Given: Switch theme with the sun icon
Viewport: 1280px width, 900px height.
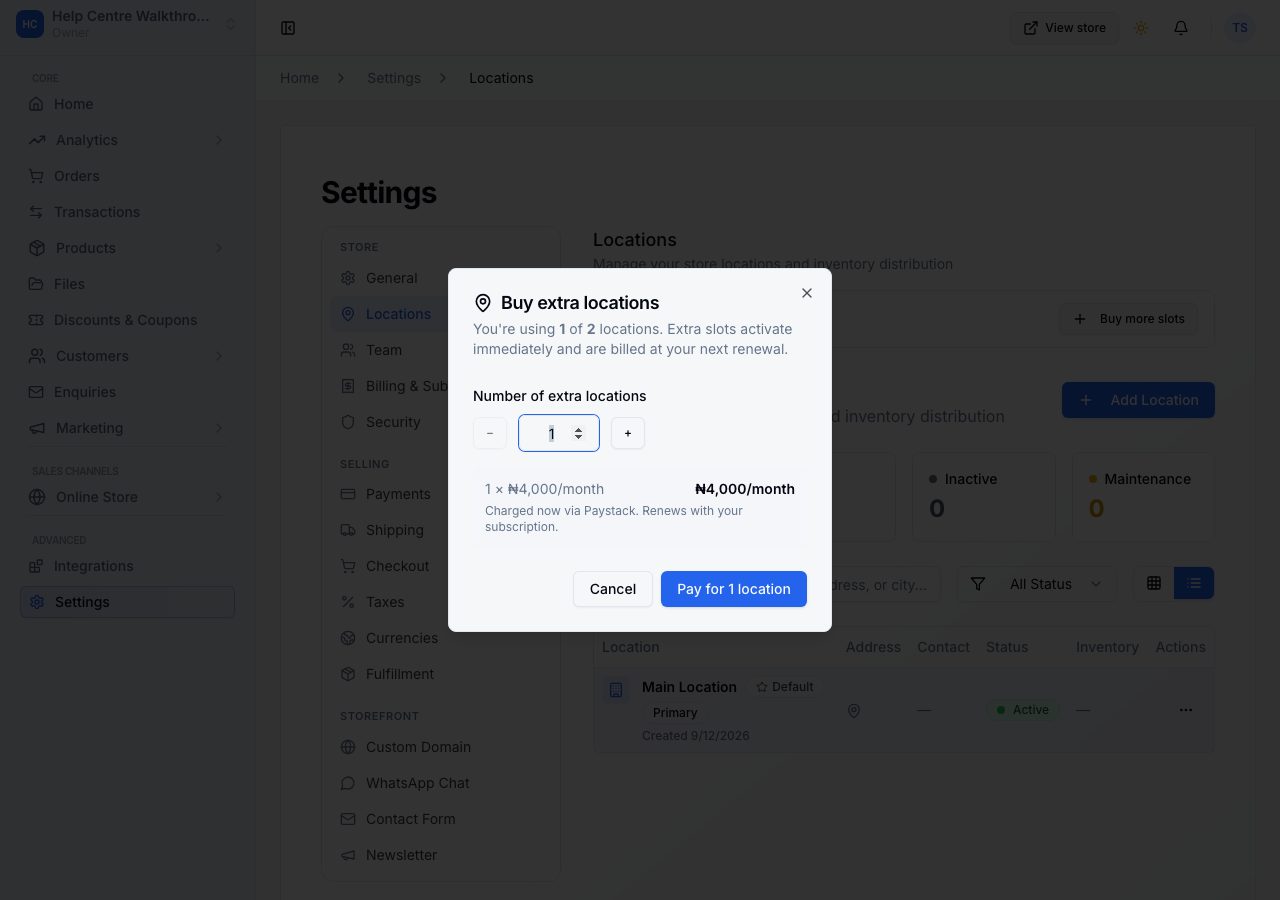Looking at the screenshot, I should pyautogui.click(x=1141, y=28).
